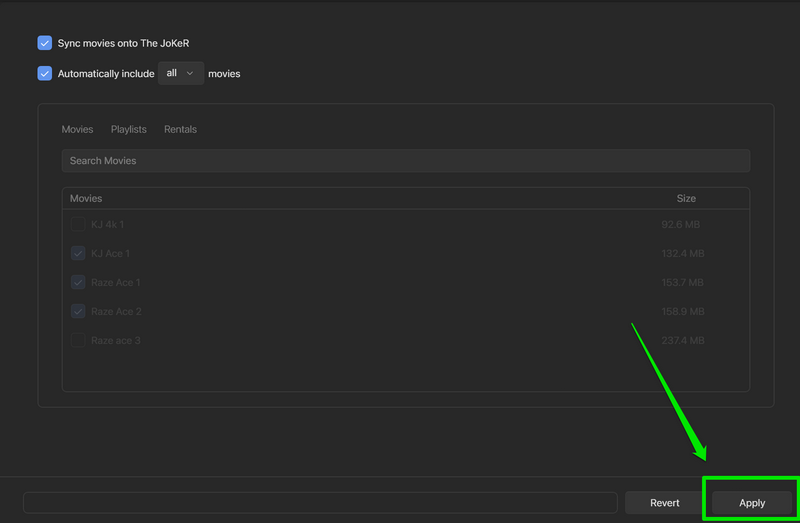
Task: Check the box for KJ 4k 1
Action: 78,225
